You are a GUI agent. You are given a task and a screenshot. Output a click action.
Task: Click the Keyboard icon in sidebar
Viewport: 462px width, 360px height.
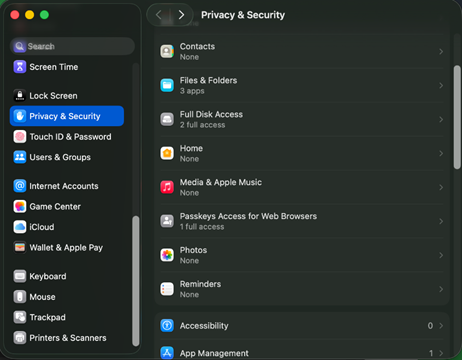coord(20,276)
